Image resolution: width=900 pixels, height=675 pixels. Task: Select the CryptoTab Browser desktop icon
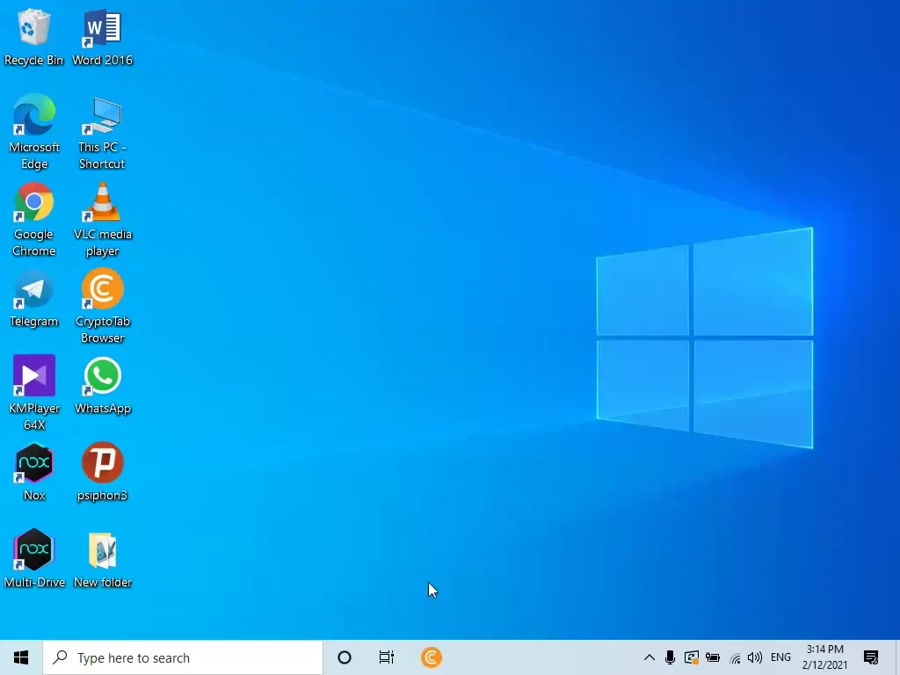tap(102, 307)
